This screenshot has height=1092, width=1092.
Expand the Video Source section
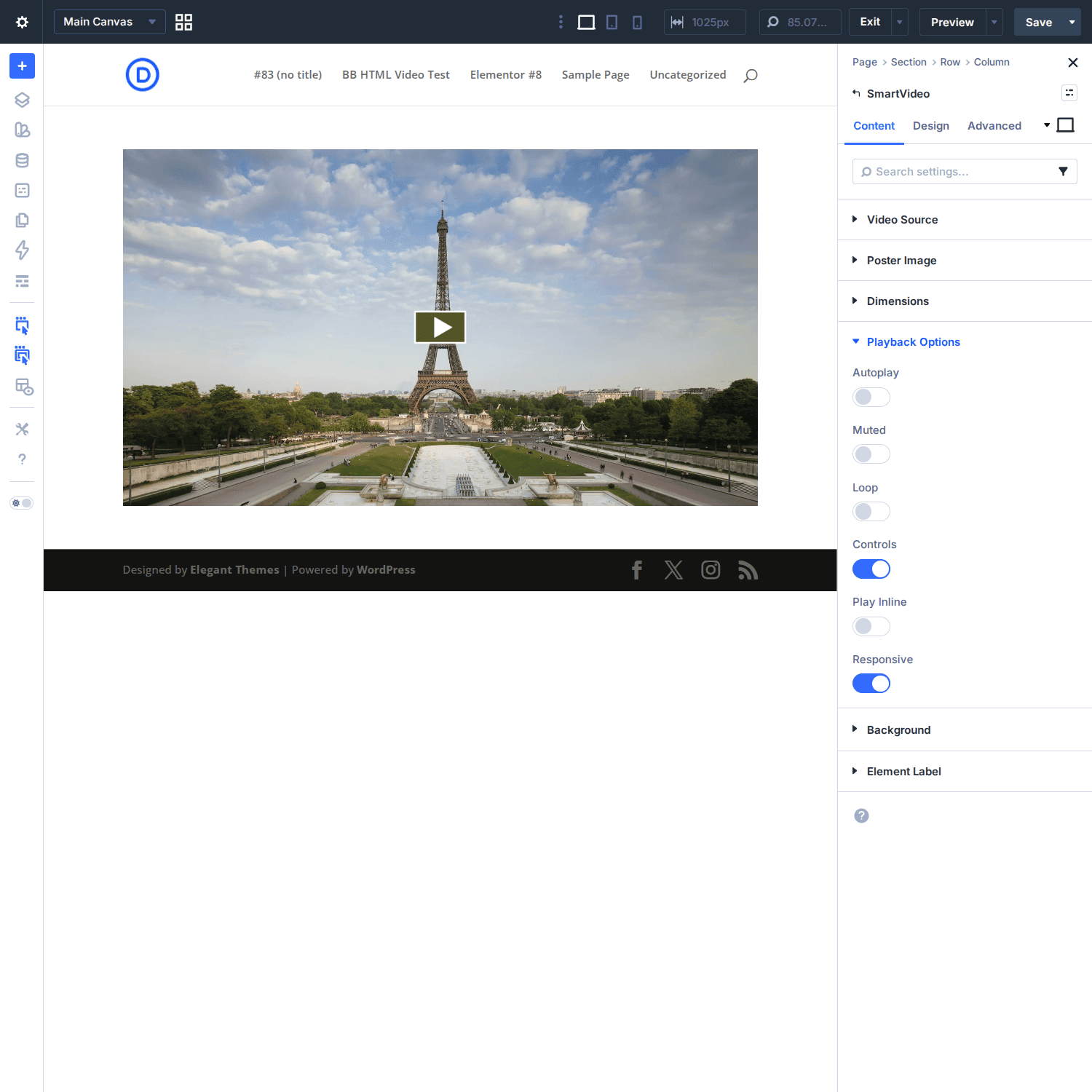(901, 220)
